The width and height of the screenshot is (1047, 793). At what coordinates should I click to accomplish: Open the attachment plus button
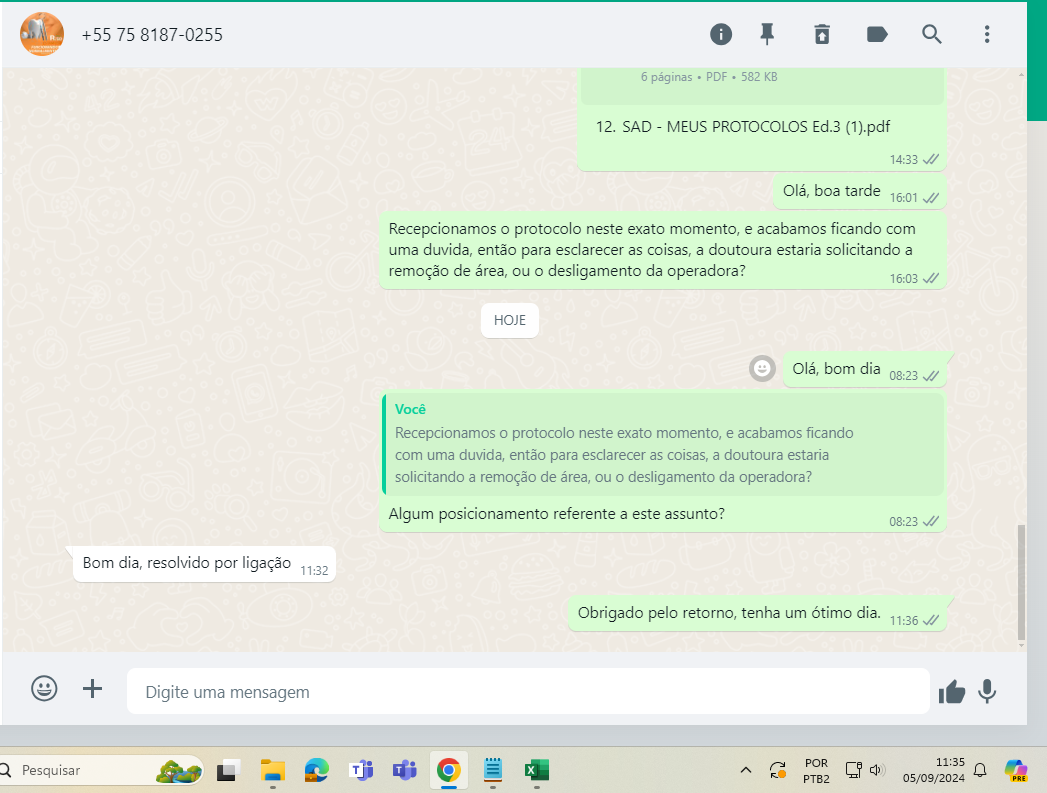pyautogui.click(x=92, y=688)
